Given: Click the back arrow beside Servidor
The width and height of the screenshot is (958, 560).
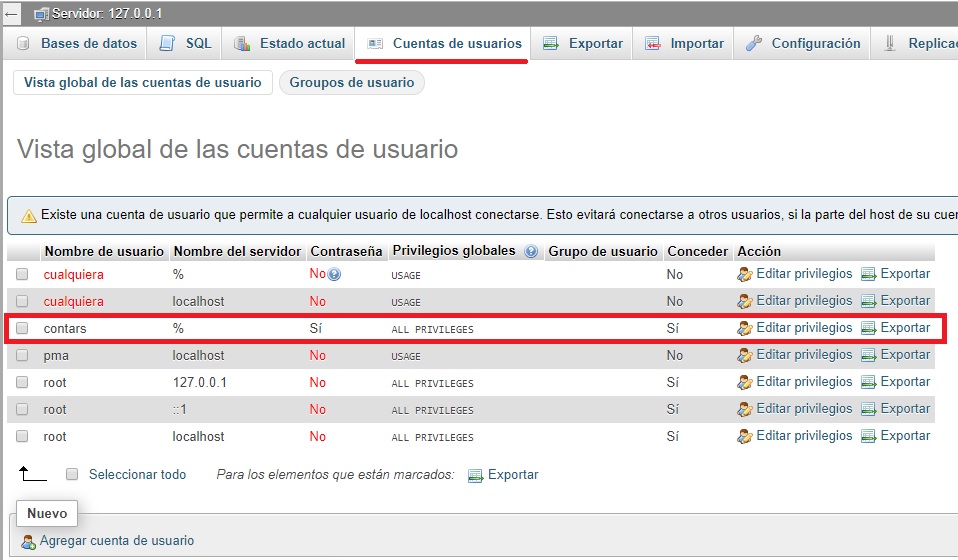Looking at the screenshot, I should 11,14.
